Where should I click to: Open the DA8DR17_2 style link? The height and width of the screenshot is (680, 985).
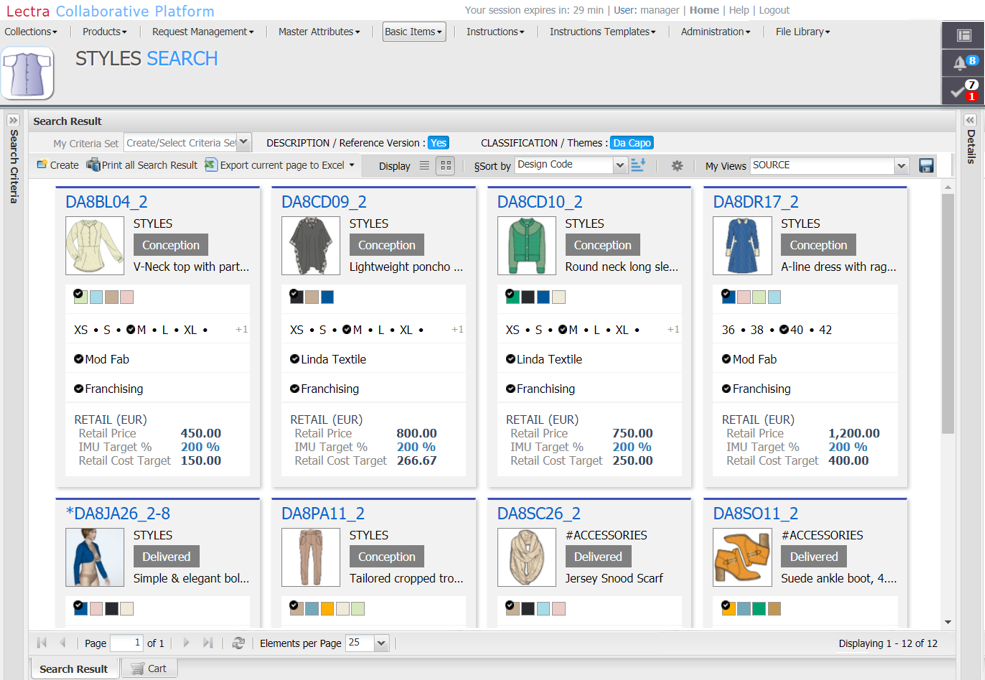755,202
